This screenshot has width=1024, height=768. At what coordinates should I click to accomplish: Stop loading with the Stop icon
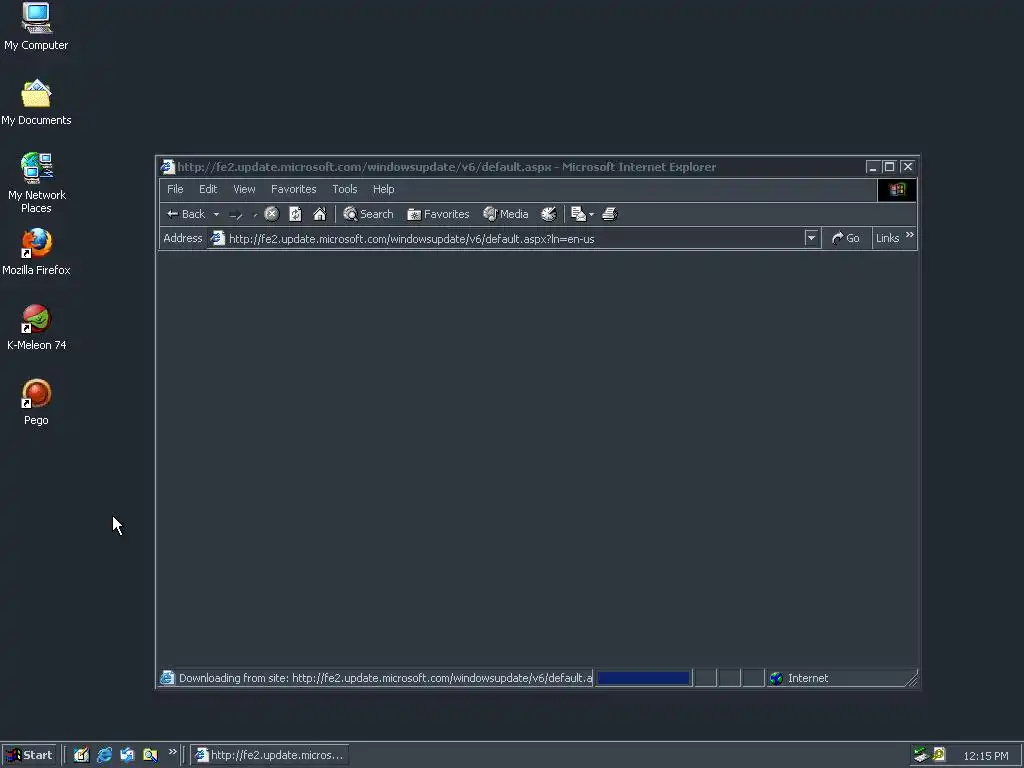click(x=272, y=214)
